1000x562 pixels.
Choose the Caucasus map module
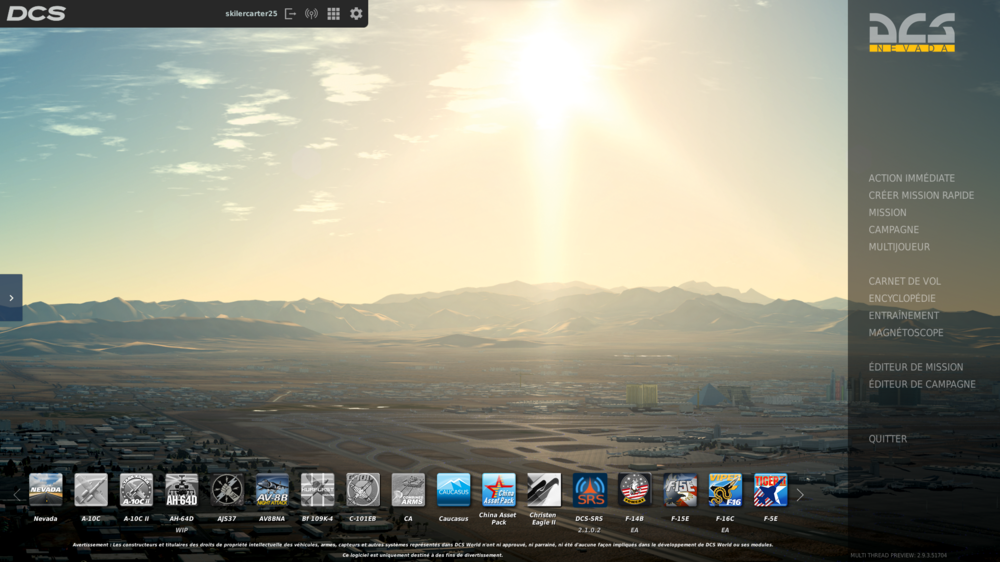click(453, 490)
